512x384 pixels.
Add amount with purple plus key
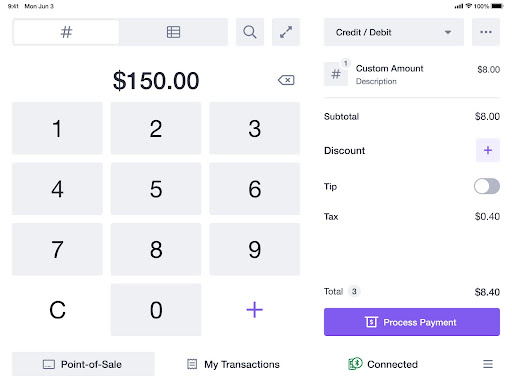(x=254, y=310)
